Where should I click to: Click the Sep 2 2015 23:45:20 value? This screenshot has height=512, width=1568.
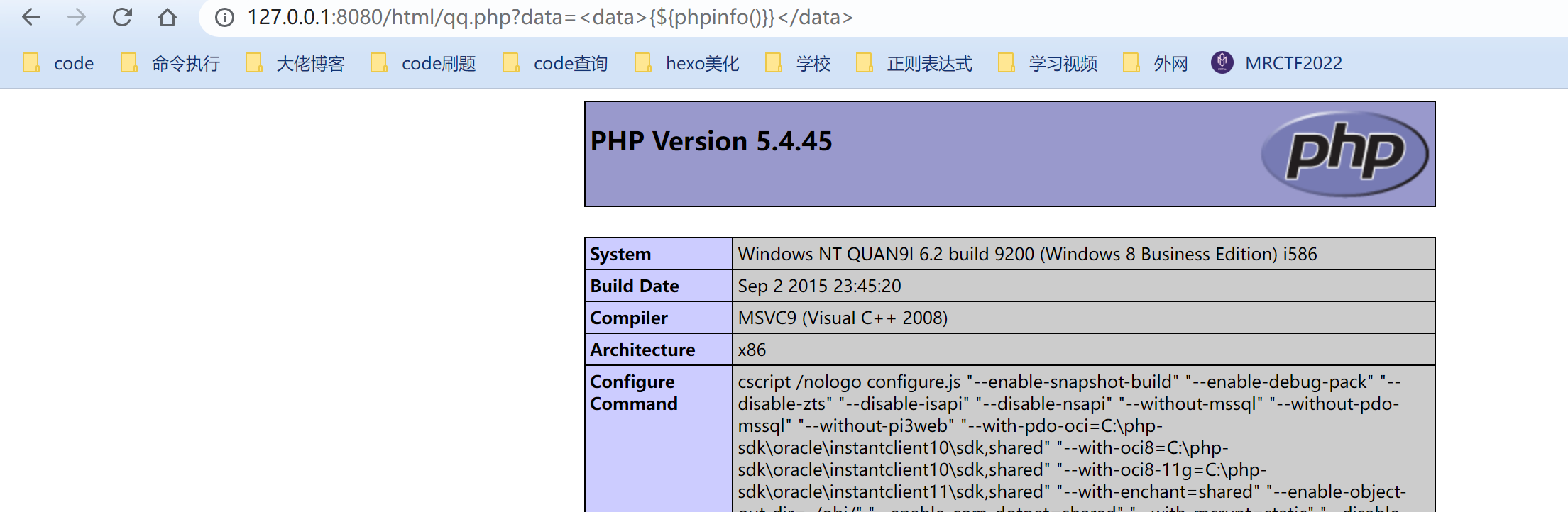(x=819, y=286)
